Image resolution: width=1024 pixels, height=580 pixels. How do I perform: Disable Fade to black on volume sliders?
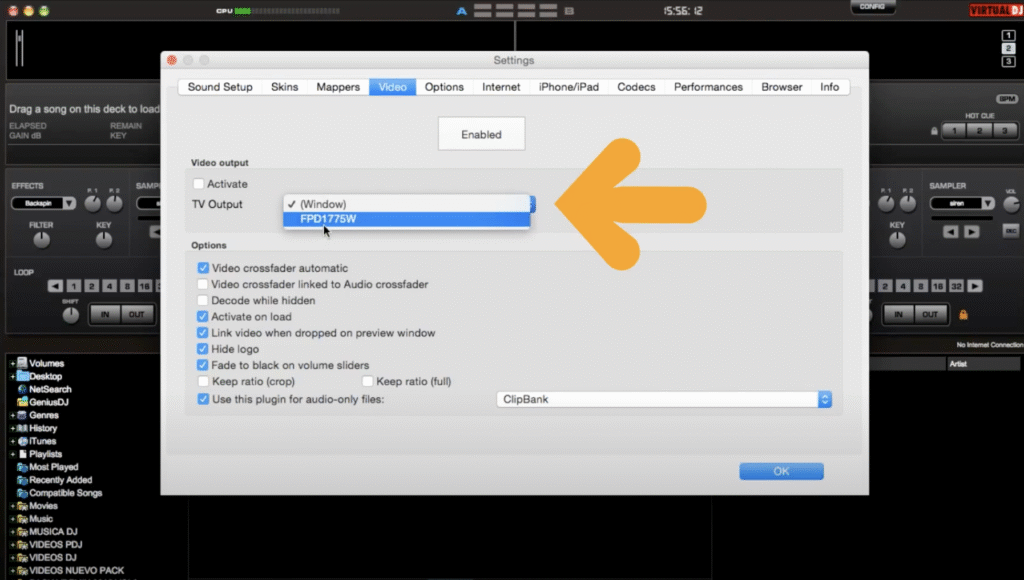pyautogui.click(x=203, y=365)
